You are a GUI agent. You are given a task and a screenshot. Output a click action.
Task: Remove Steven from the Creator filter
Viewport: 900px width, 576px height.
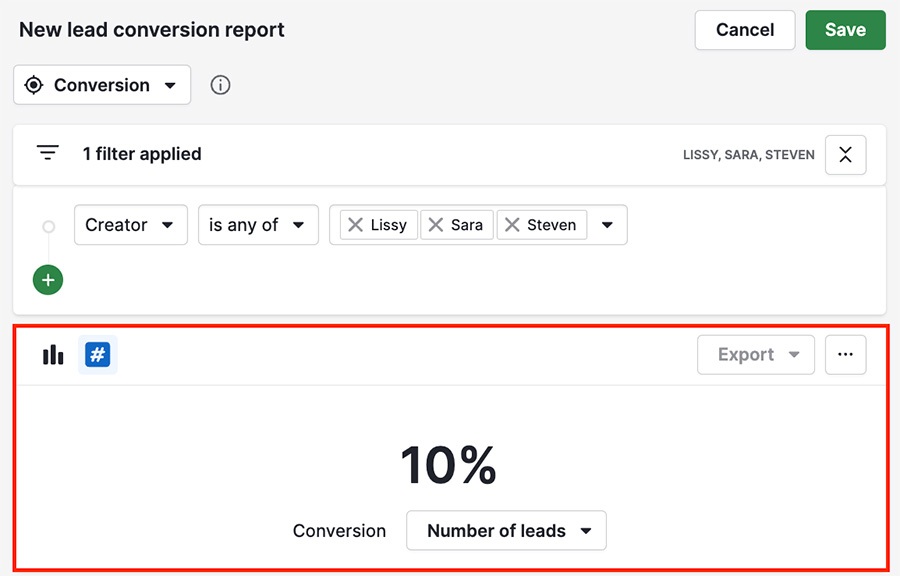[513, 224]
